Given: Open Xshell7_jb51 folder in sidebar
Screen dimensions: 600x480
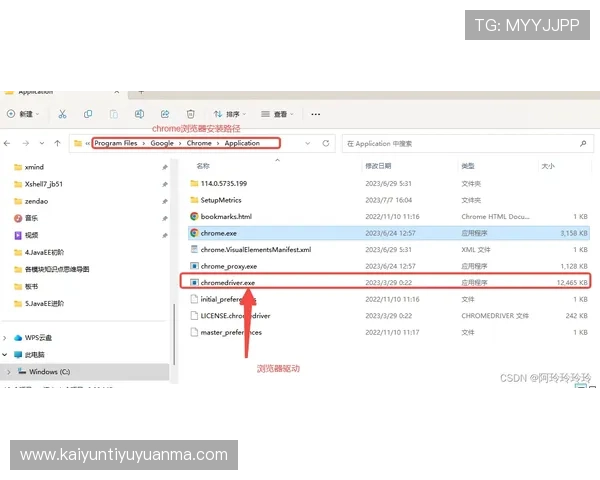Looking at the screenshot, I should [x=38, y=184].
